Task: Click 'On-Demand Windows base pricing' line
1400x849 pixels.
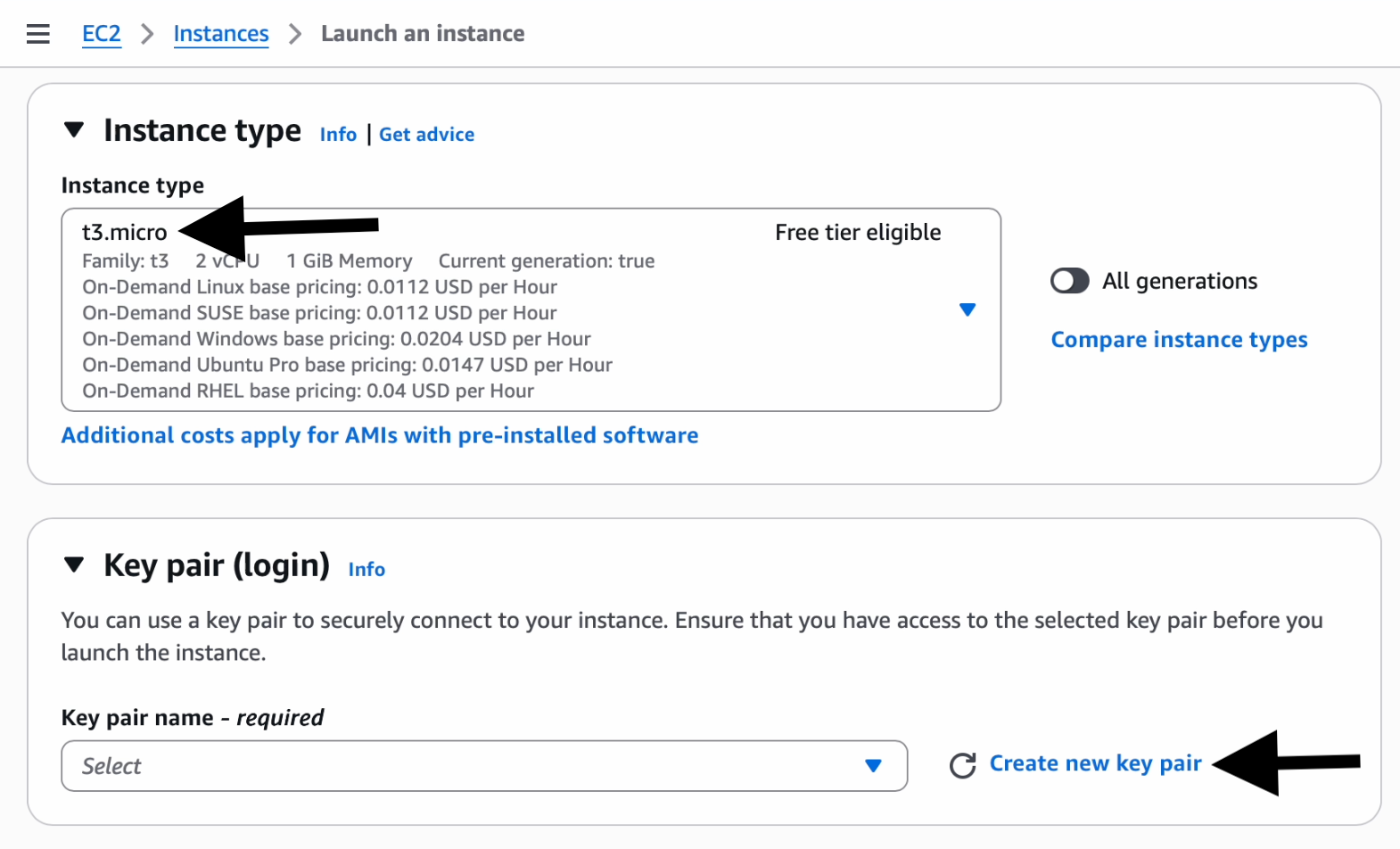Action: [336, 339]
